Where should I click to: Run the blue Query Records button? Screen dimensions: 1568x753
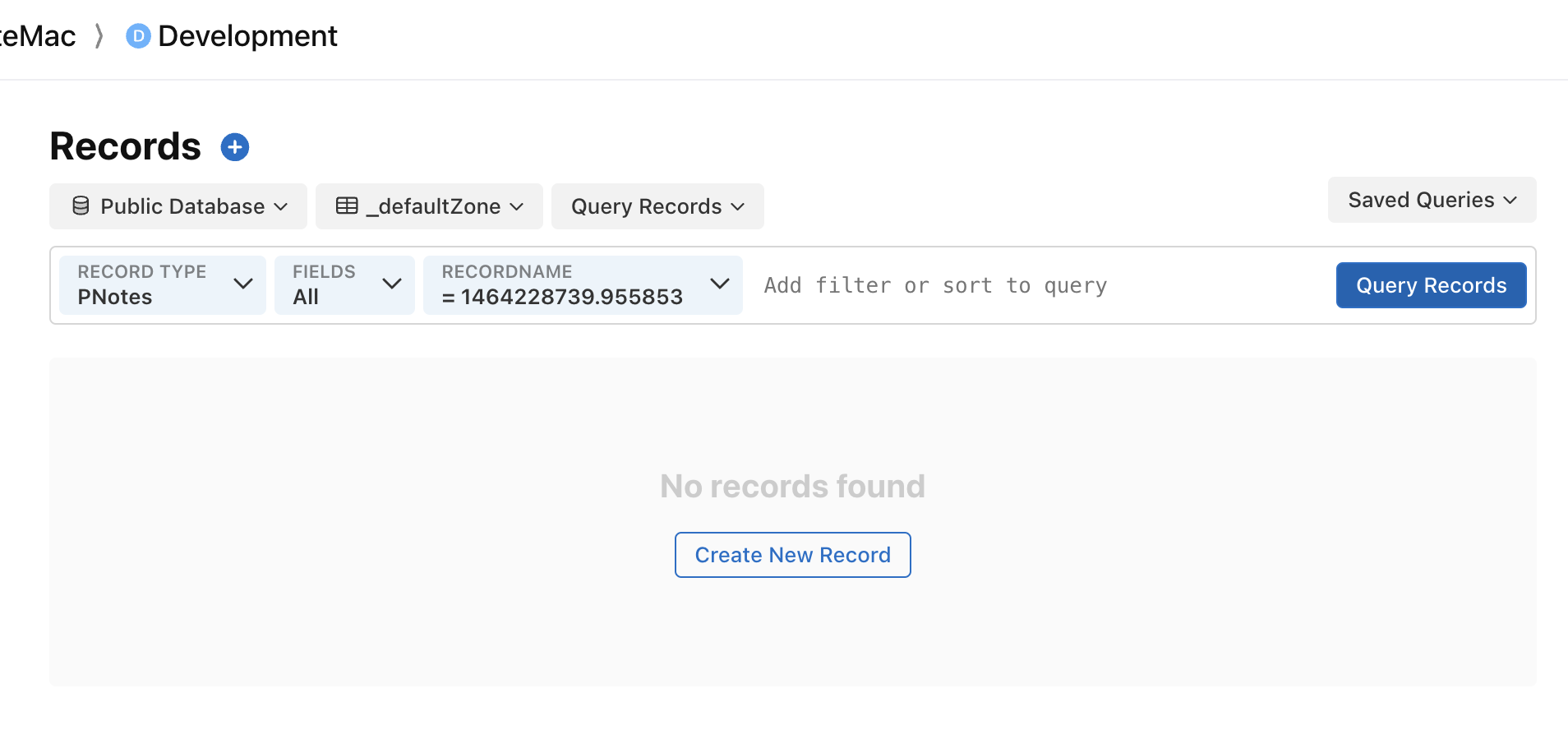point(1431,285)
